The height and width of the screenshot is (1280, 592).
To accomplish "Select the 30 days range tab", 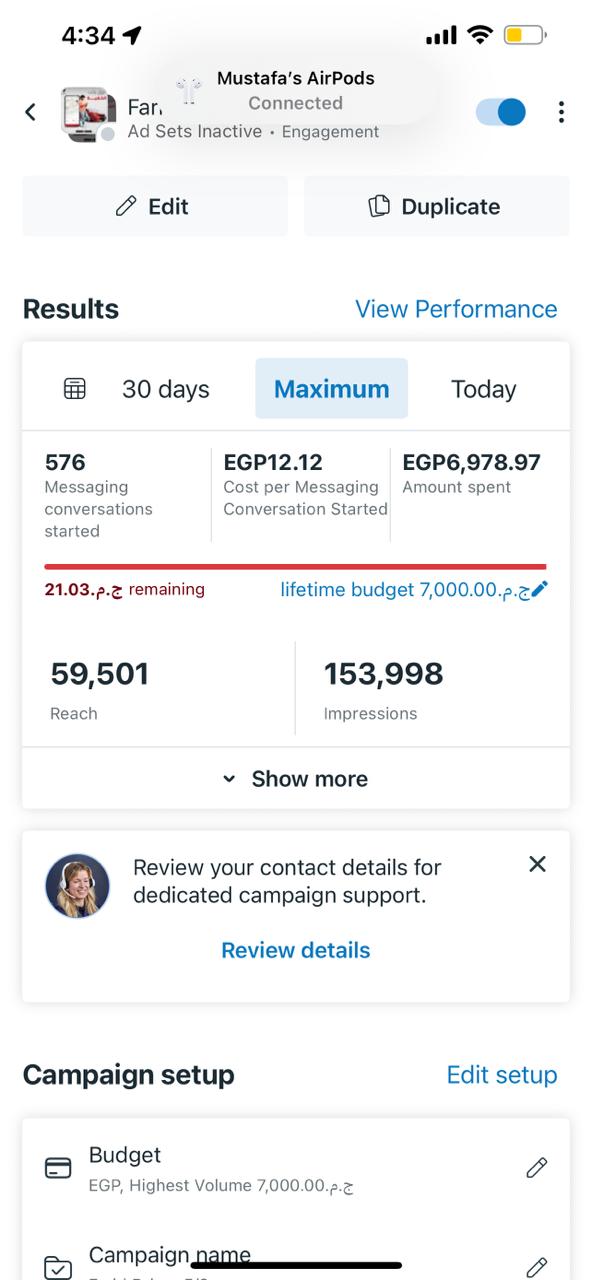I will [166, 389].
